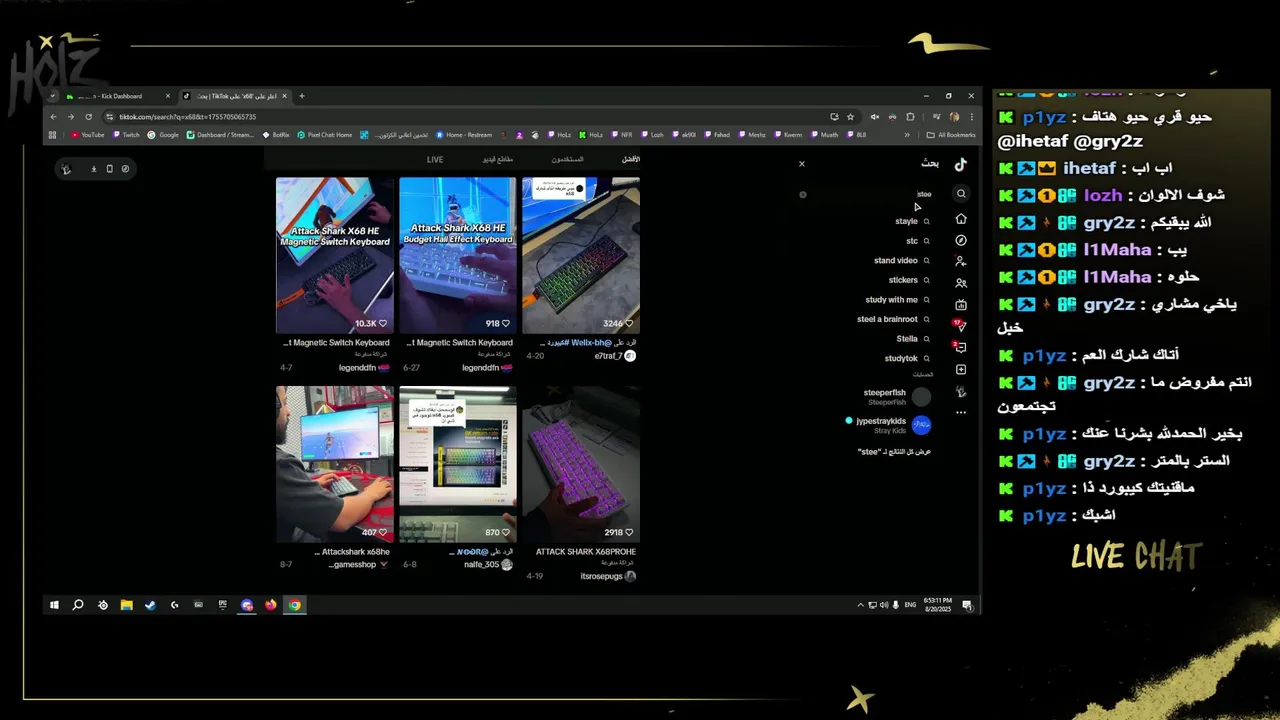Mute the tab audio from the toolbar icon
This screenshot has width=1280, height=720.
[875, 116]
